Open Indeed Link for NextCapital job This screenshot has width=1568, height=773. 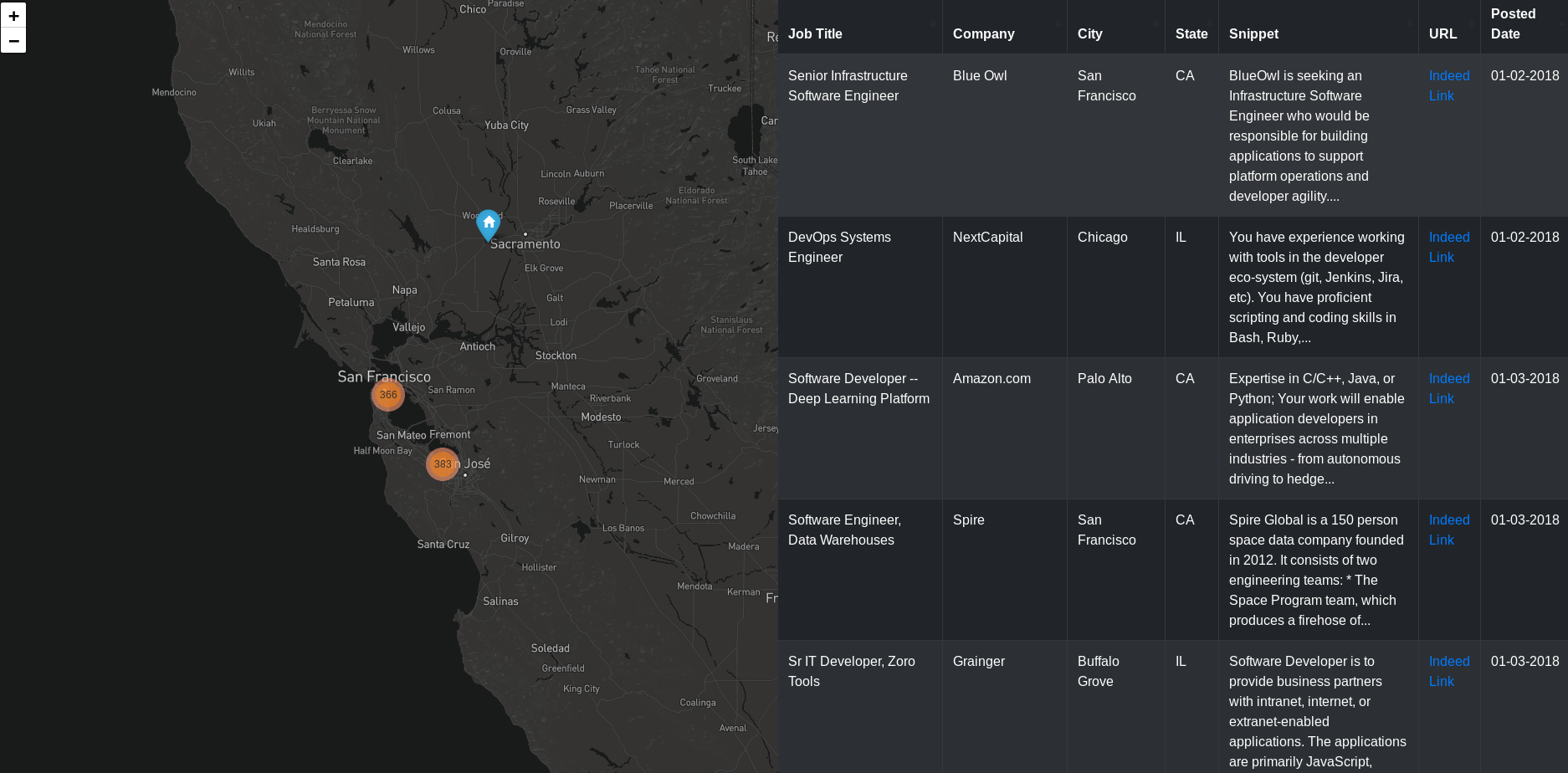point(1449,247)
